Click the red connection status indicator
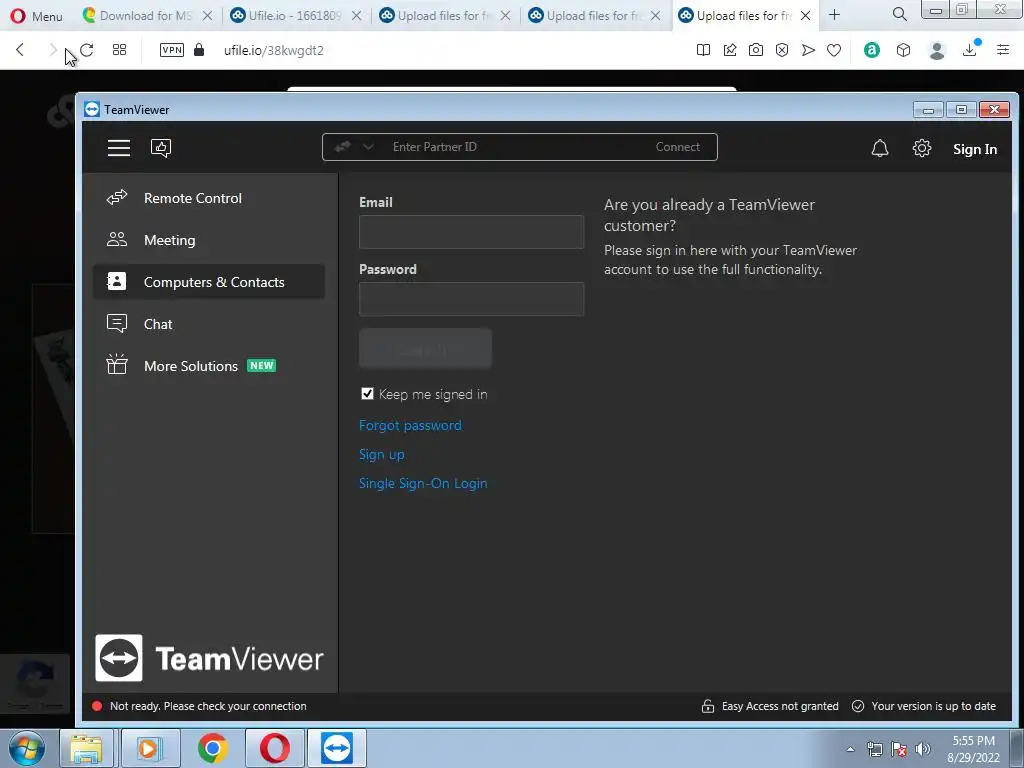The width and height of the screenshot is (1024, 768). [x=97, y=706]
